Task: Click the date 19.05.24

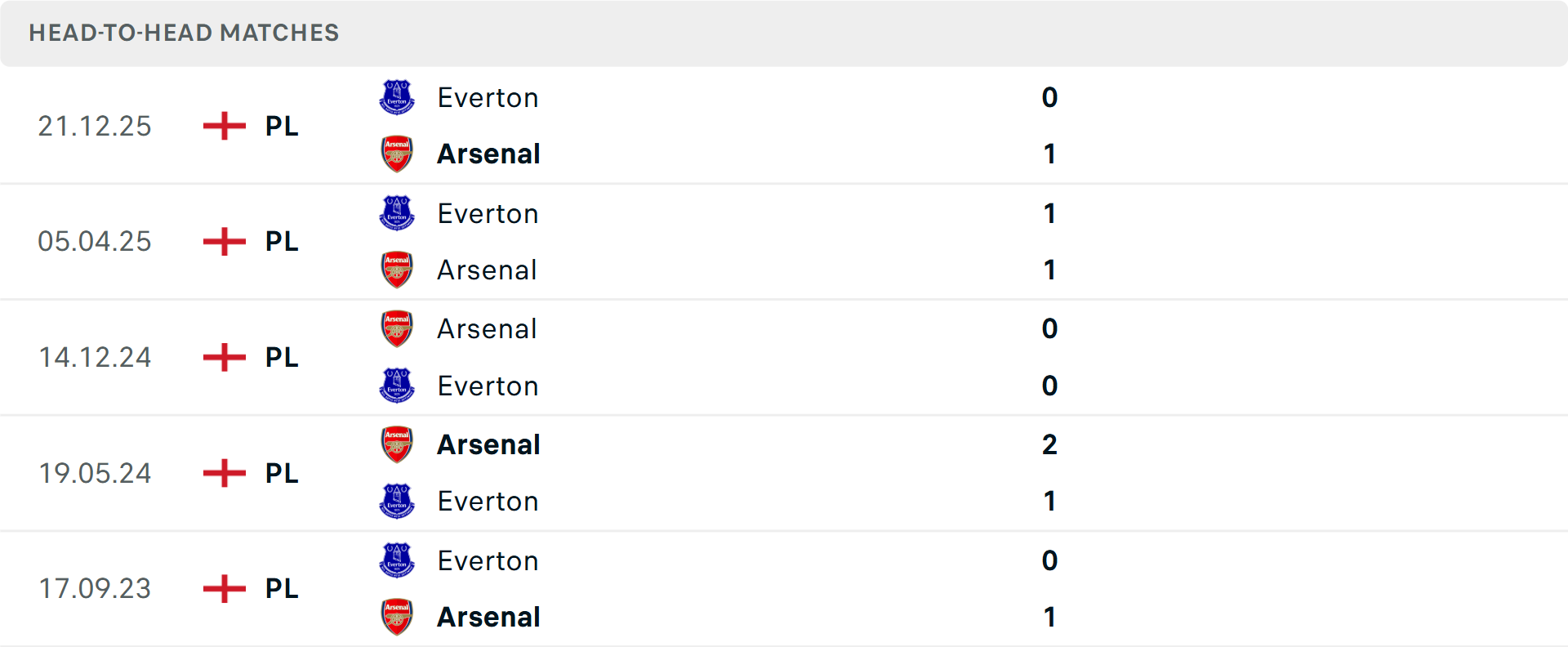Action: pos(95,474)
